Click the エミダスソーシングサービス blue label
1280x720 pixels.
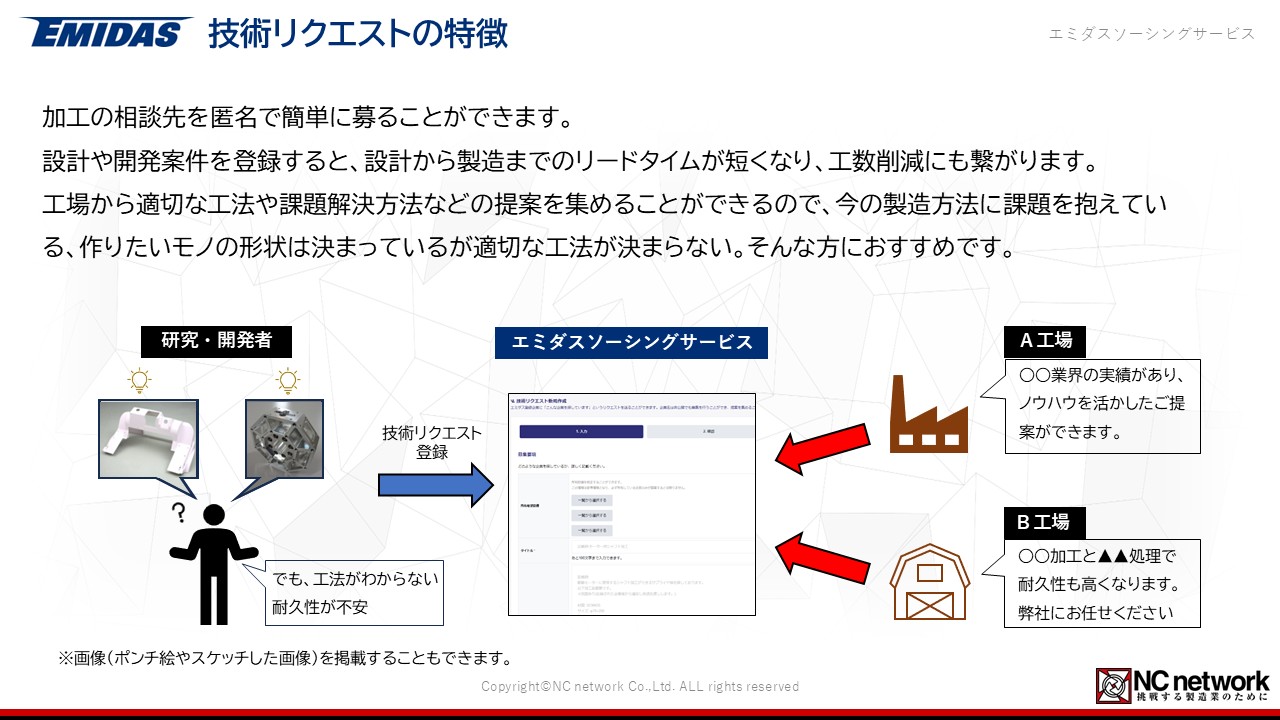tap(632, 342)
